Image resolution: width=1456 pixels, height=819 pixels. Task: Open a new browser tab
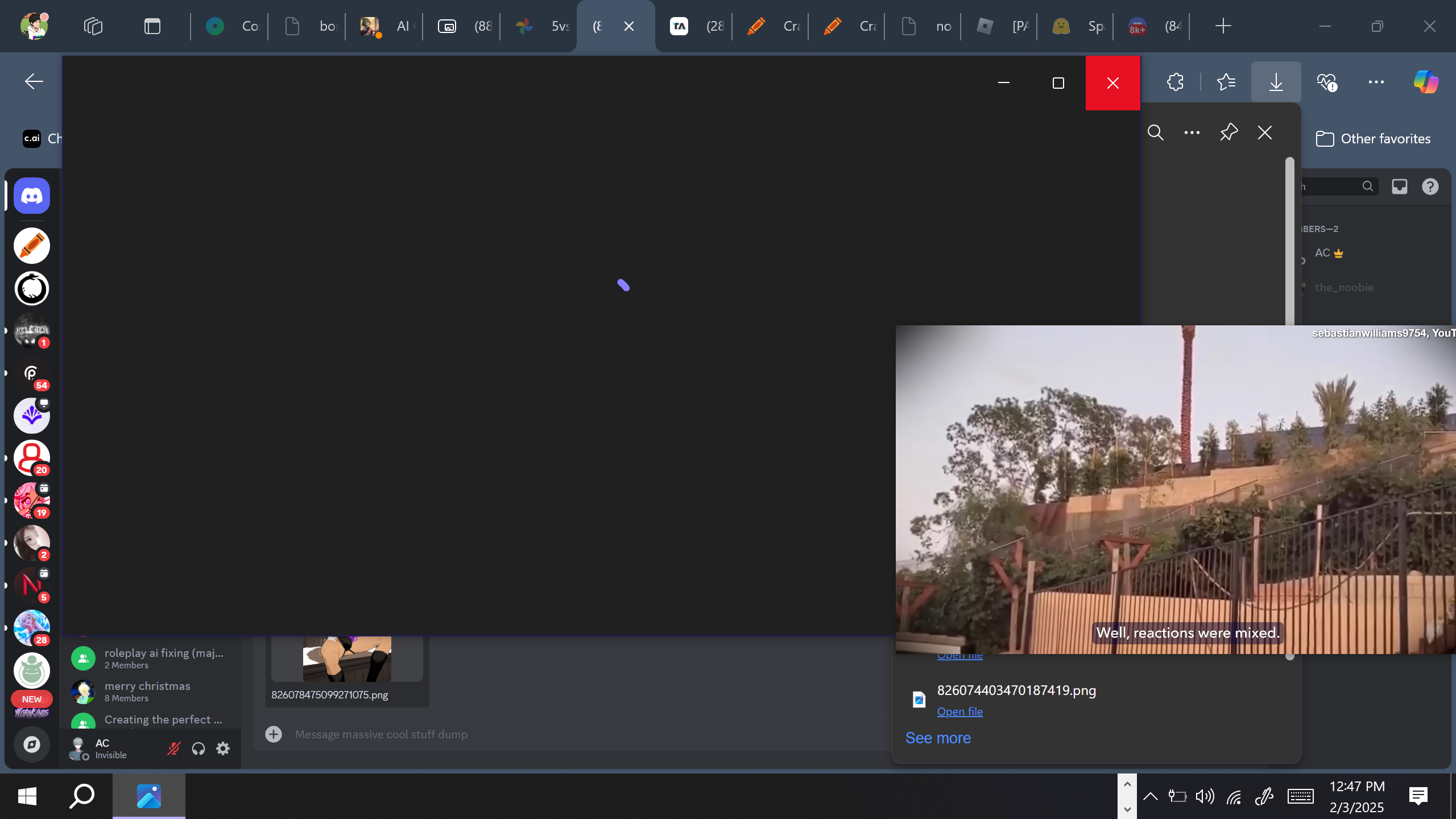pos(1223,26)
